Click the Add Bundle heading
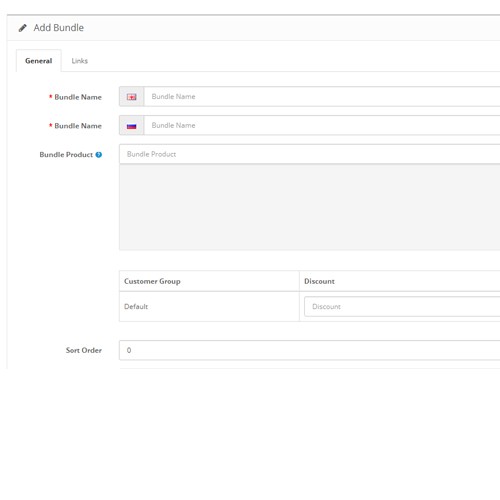Image resolution: width=500 pixels, height=500 pixels. pos(59,28)
